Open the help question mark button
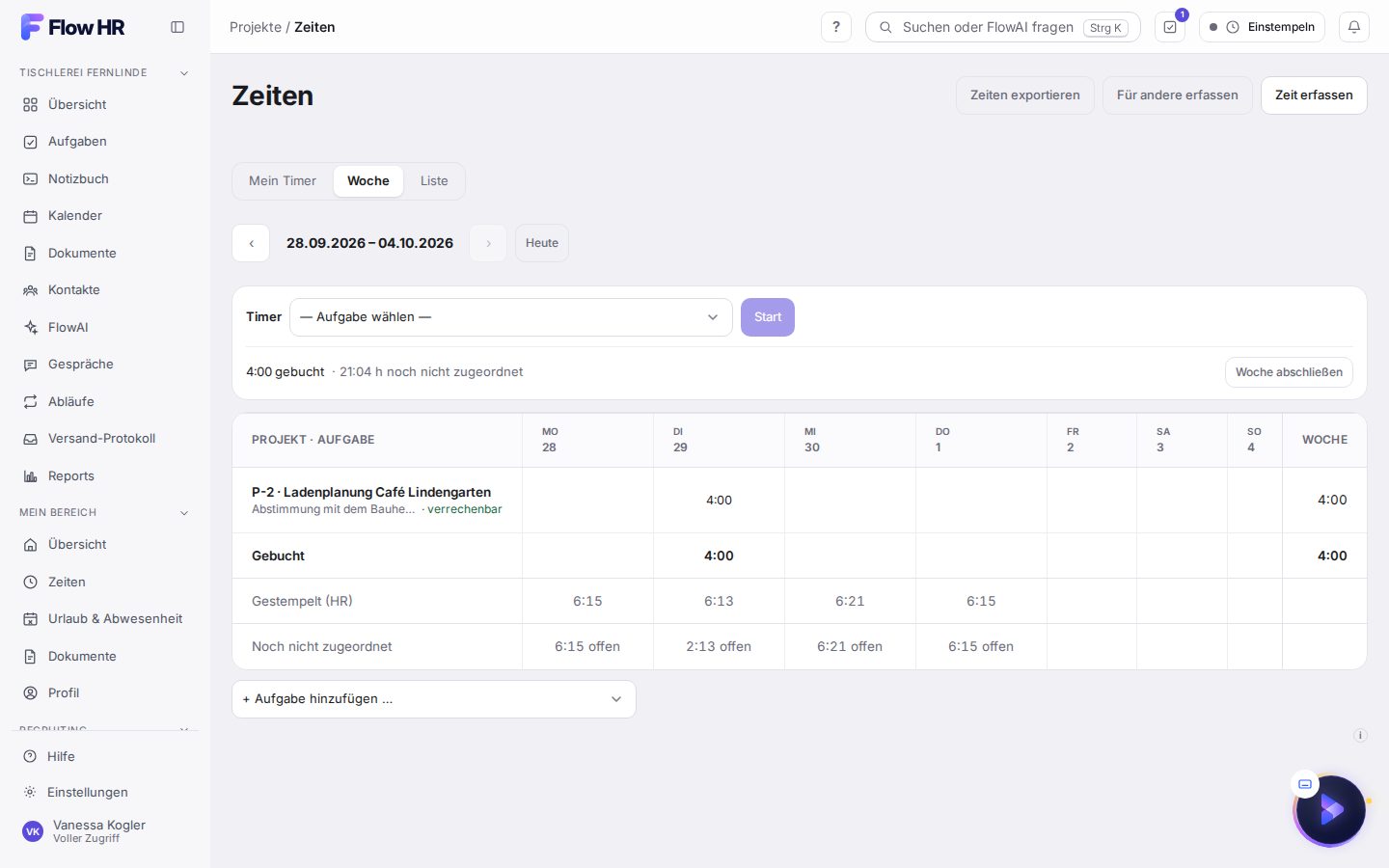1389x868 pixels. pos(836,27)
